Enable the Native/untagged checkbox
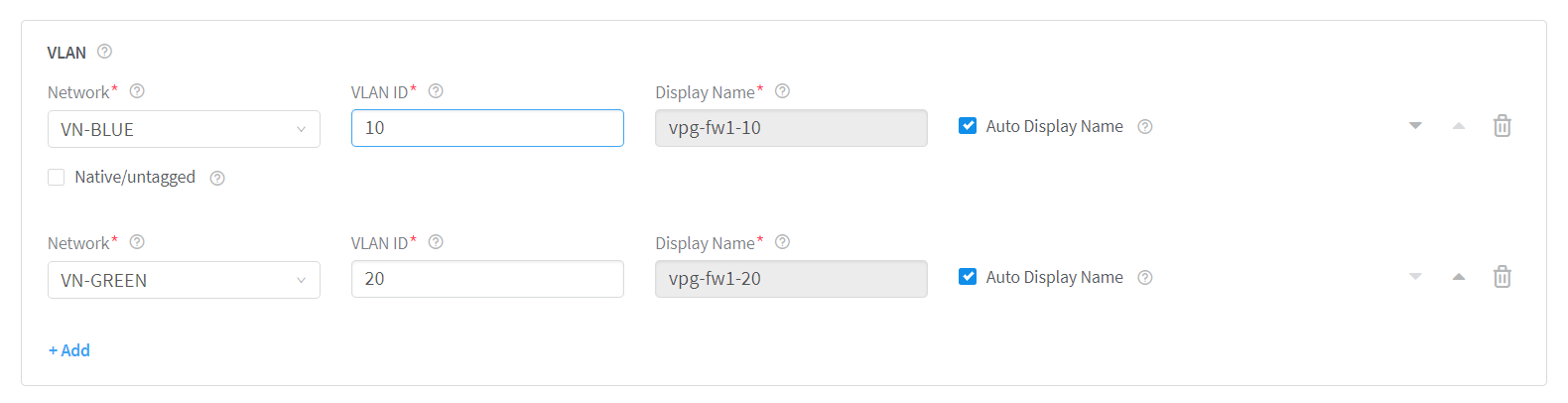Image resolution: width=1568 pixels, height=403 pixels. [57, 177]
